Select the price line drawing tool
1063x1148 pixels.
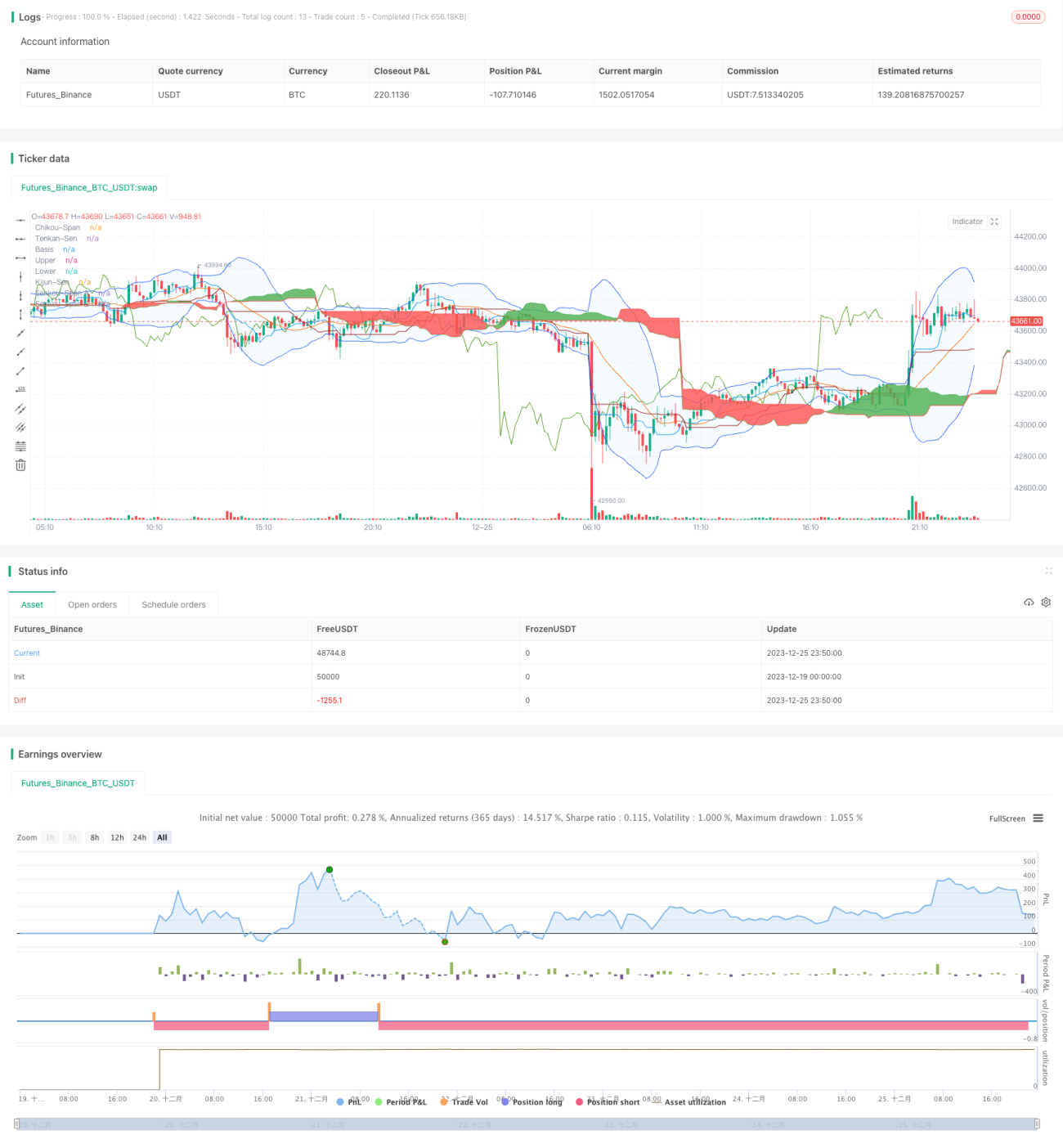click(20, 389)
